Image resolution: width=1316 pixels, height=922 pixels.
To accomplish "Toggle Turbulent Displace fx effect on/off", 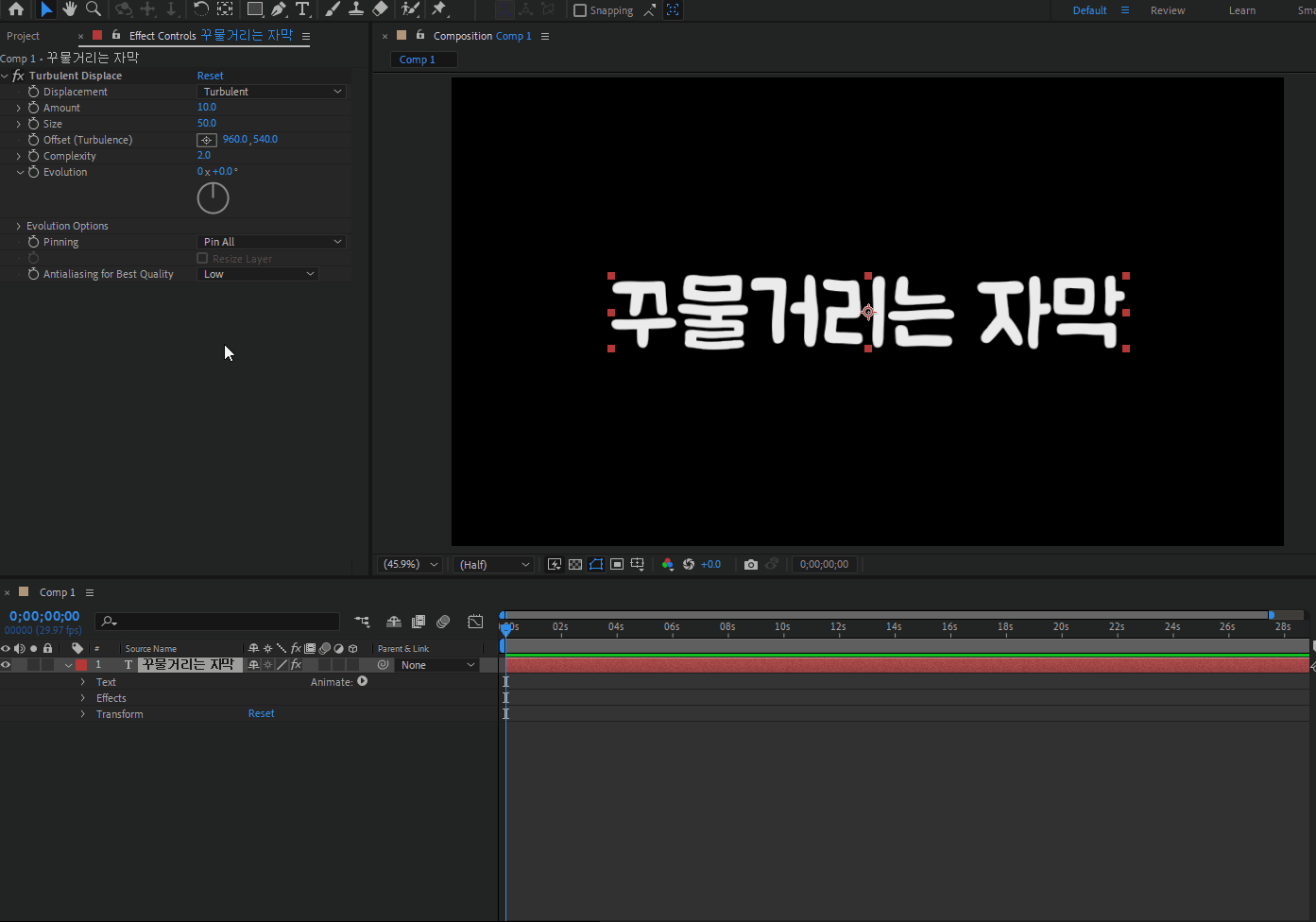I will coord(18,76).
